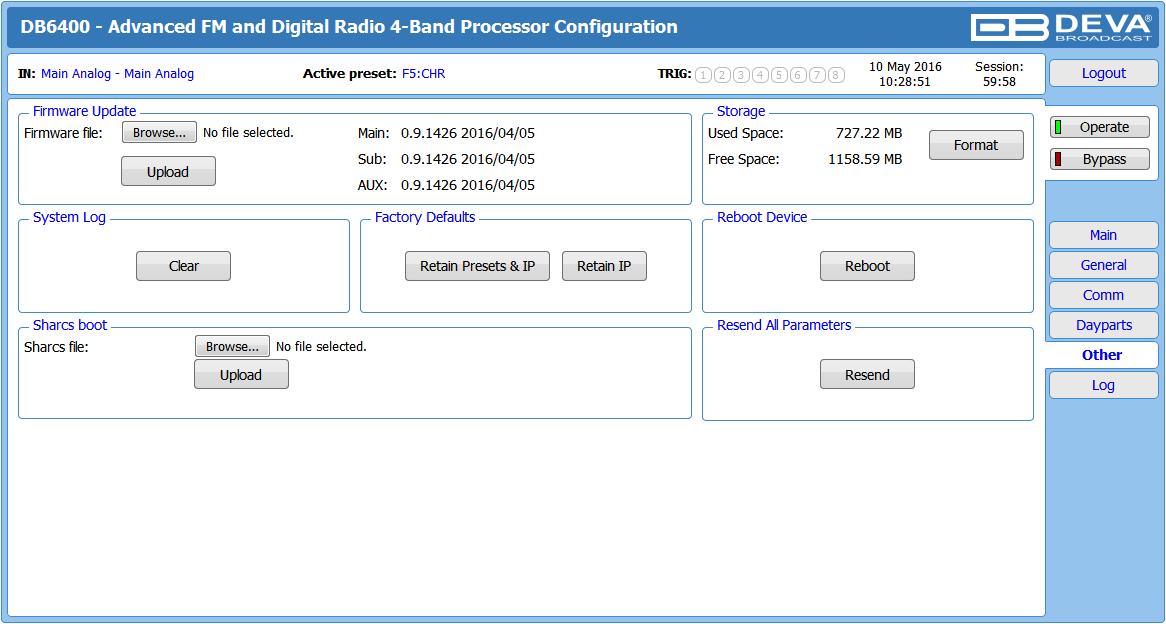Clear the system log

pos(183,266)
